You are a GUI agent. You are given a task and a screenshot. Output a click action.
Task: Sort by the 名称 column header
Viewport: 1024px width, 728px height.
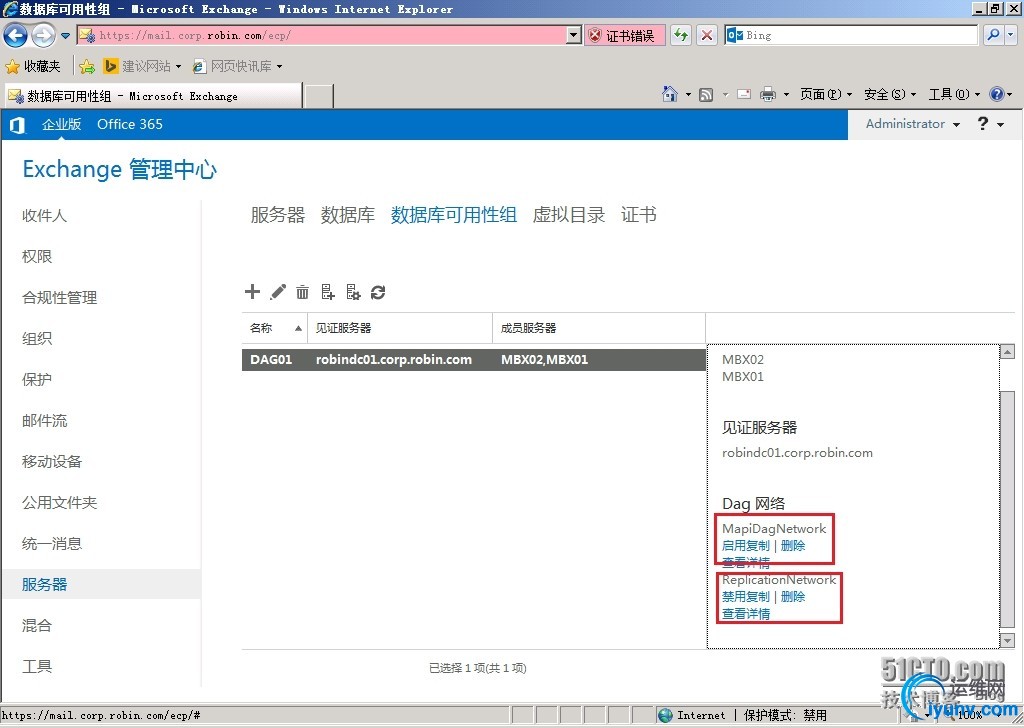(274, 328)
